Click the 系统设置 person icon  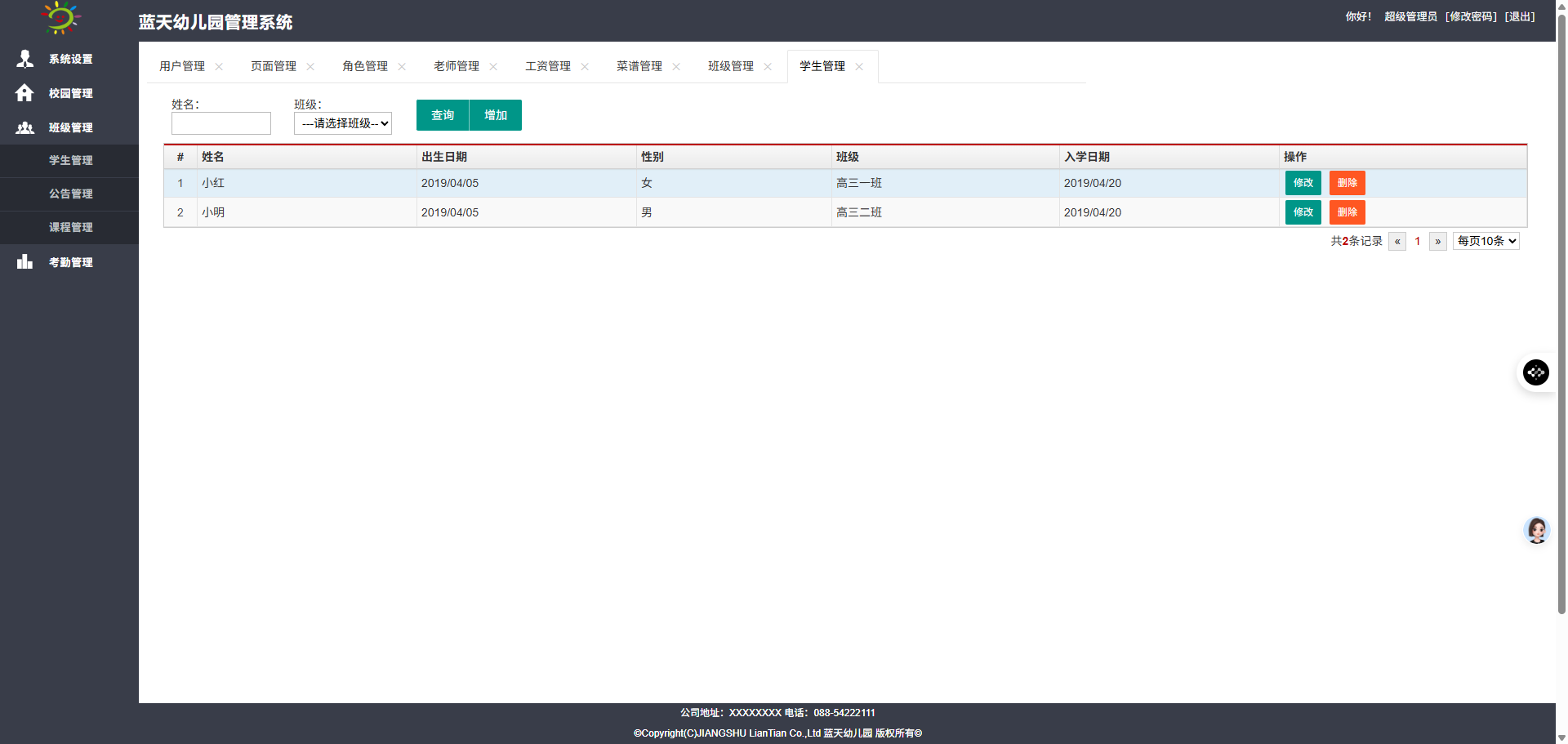point(25,59)
